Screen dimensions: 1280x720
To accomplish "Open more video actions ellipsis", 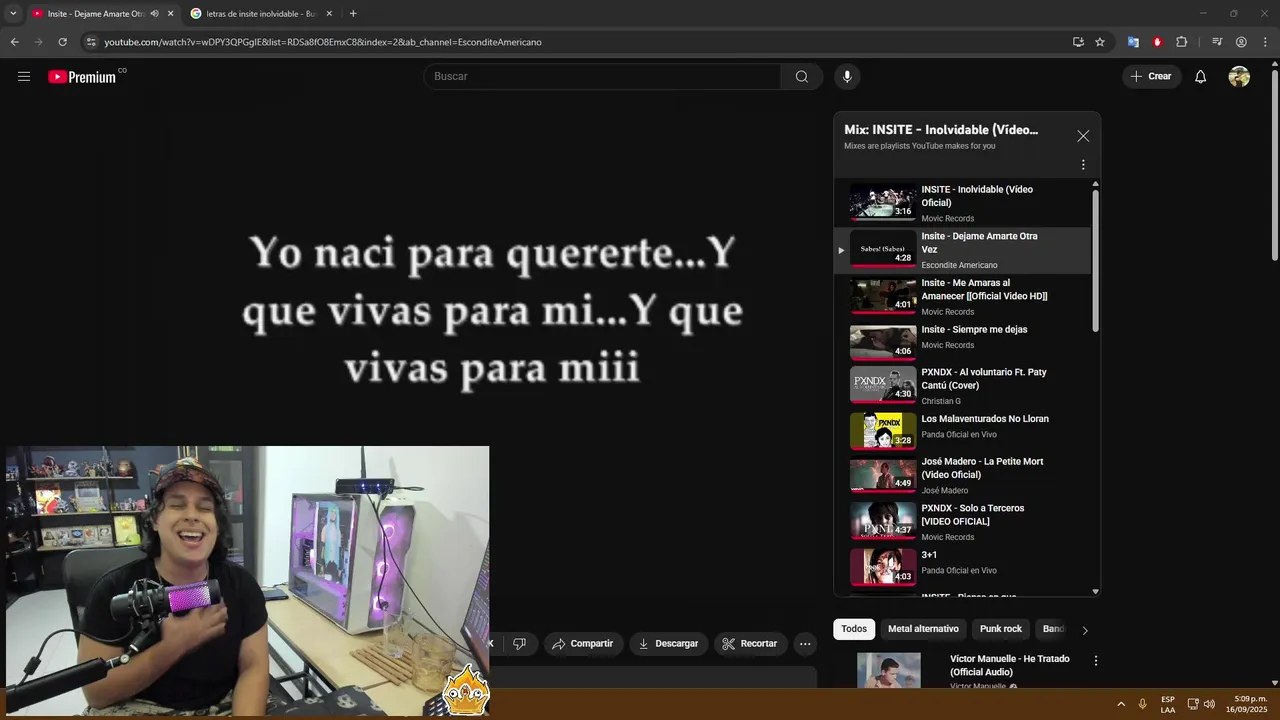I will click(x=805, y=644).
